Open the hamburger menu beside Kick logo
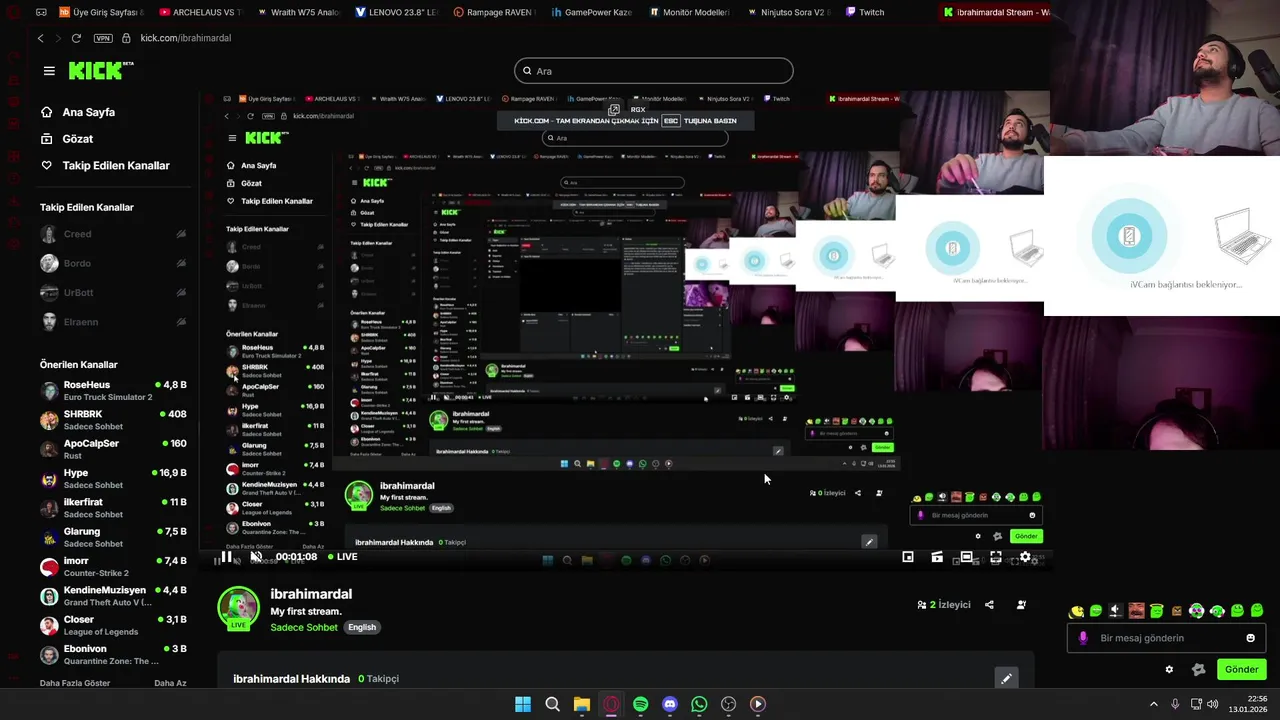This screenshot has width=1280, height=720. point(49,71)
